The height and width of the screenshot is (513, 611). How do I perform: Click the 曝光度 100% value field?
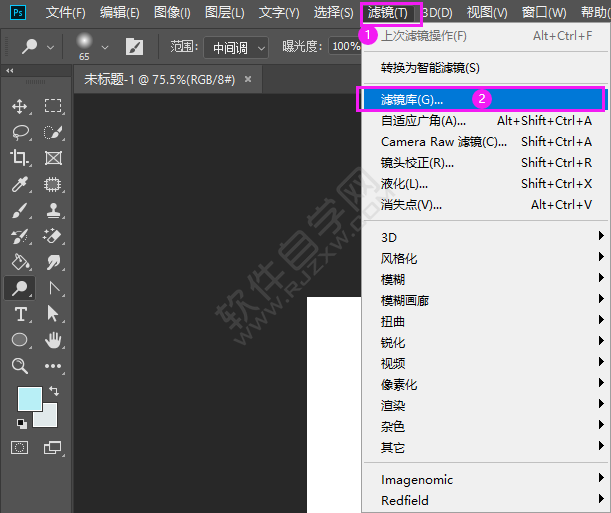pos(345,46)
